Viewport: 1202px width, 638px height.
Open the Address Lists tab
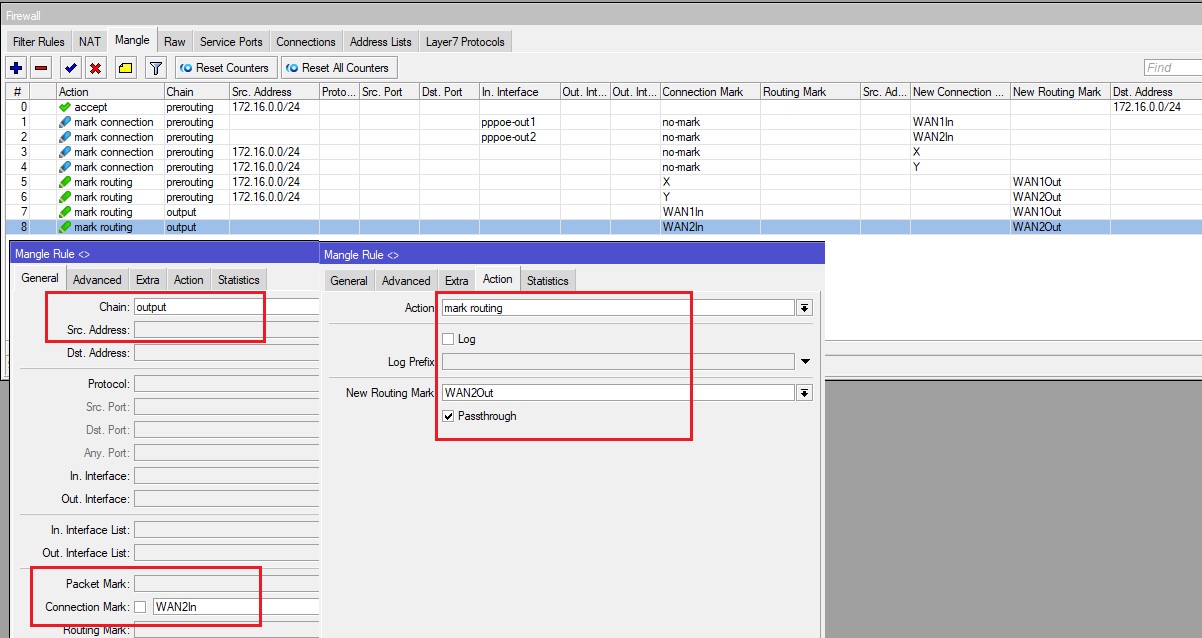pos(381,42)
